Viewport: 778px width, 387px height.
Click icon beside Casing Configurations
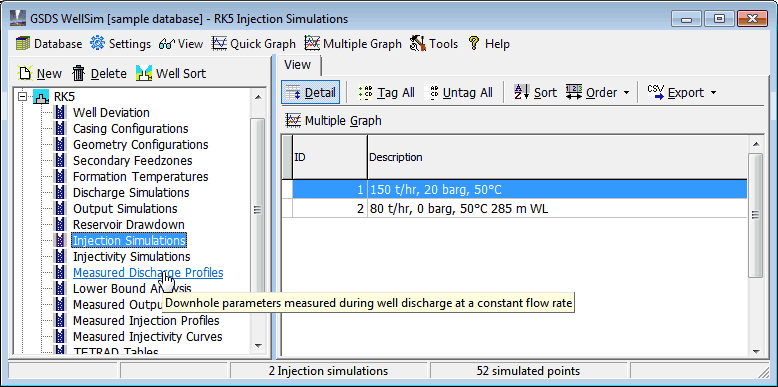(x=61, y=129)
